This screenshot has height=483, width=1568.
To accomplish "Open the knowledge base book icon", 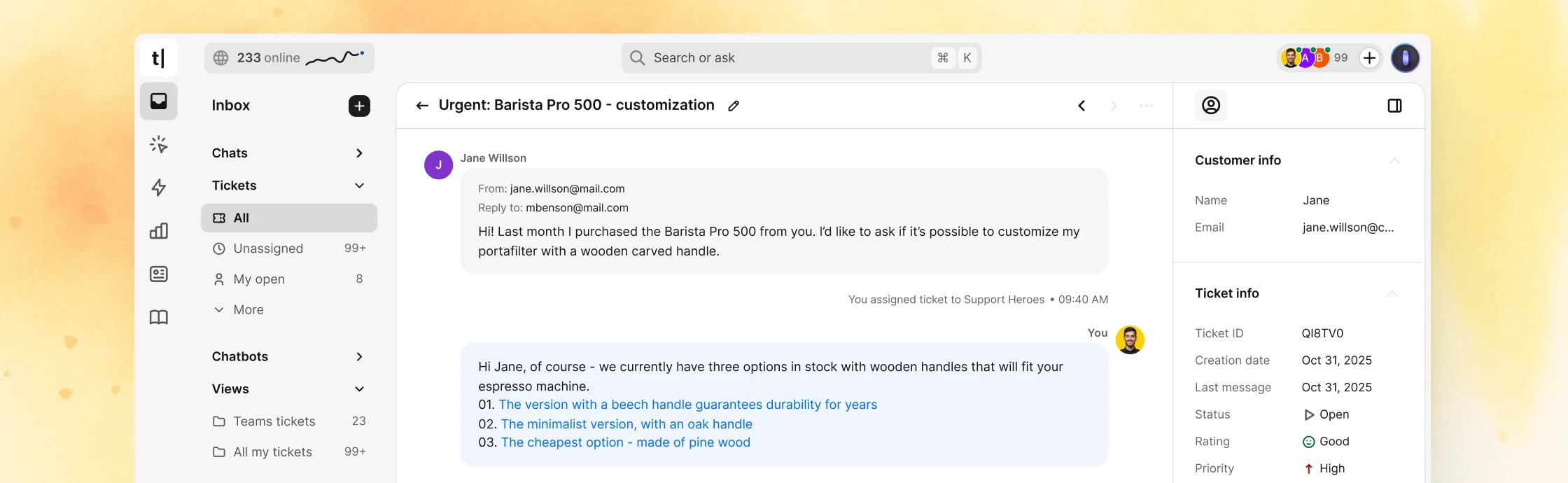I will [159, 317].
